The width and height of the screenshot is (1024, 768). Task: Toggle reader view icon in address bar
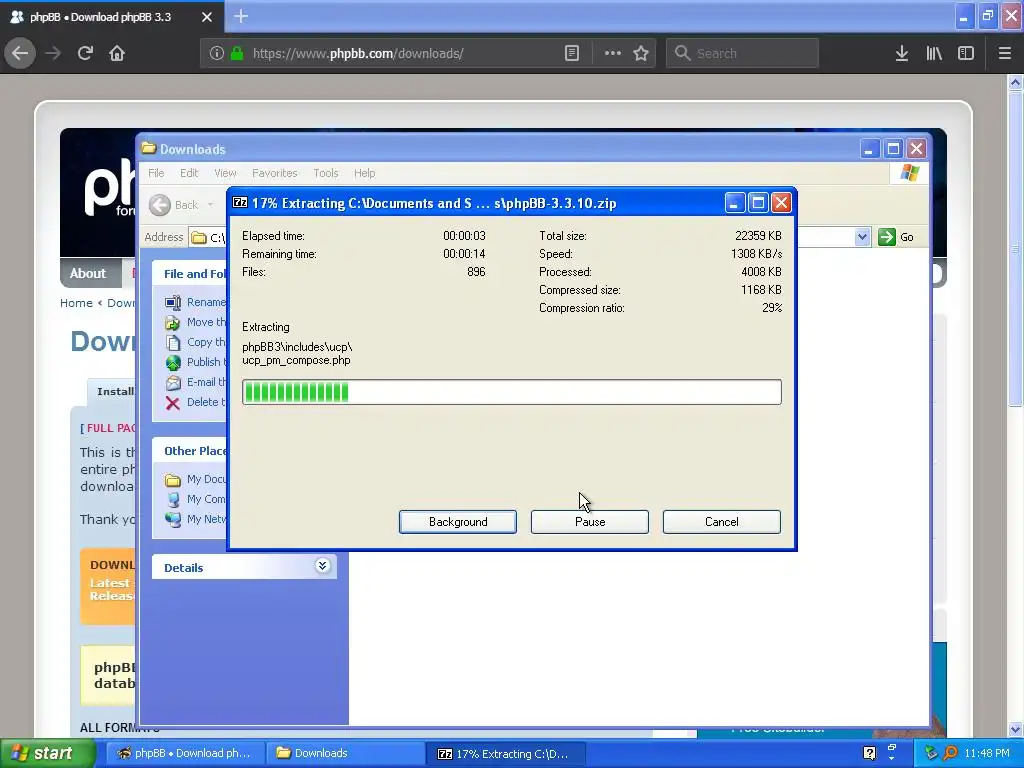point(572,54)
